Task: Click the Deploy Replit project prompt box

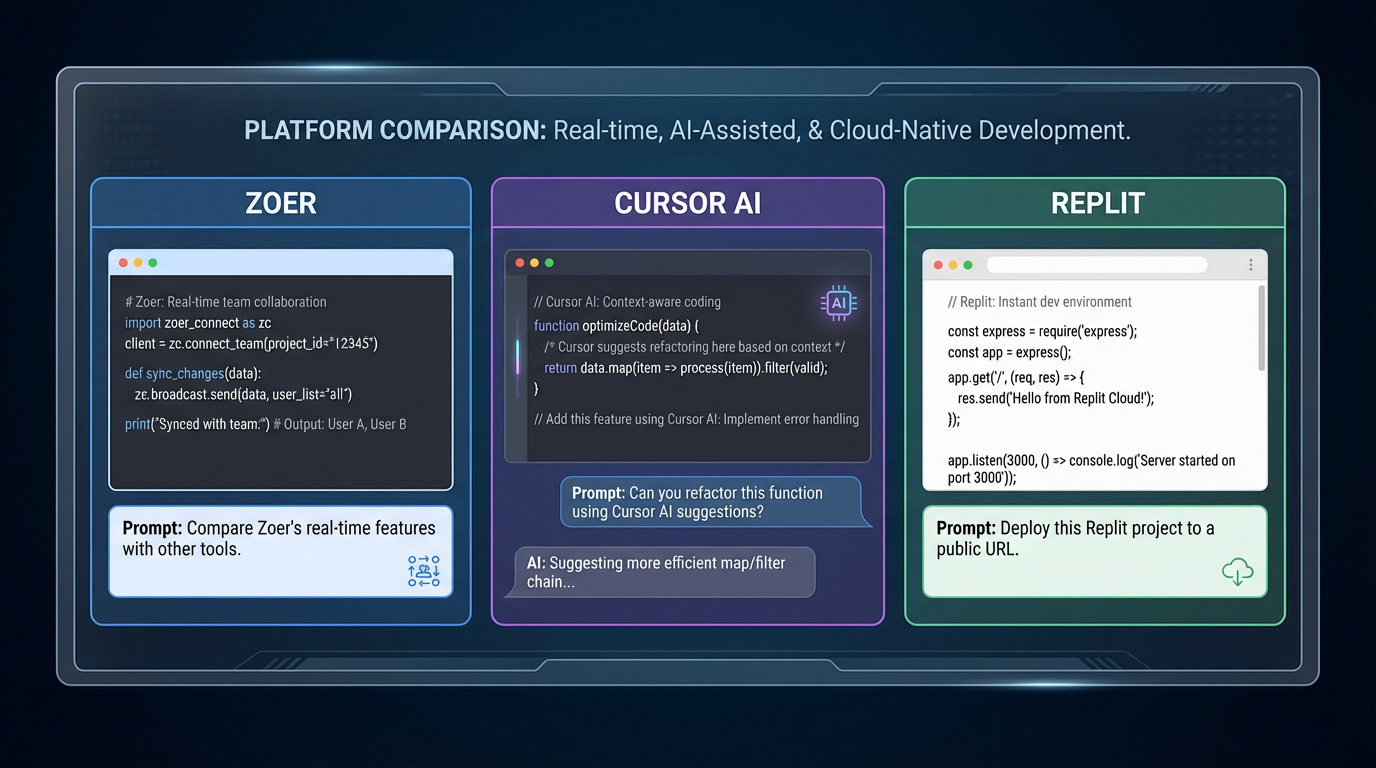Action: [1095, 550]
